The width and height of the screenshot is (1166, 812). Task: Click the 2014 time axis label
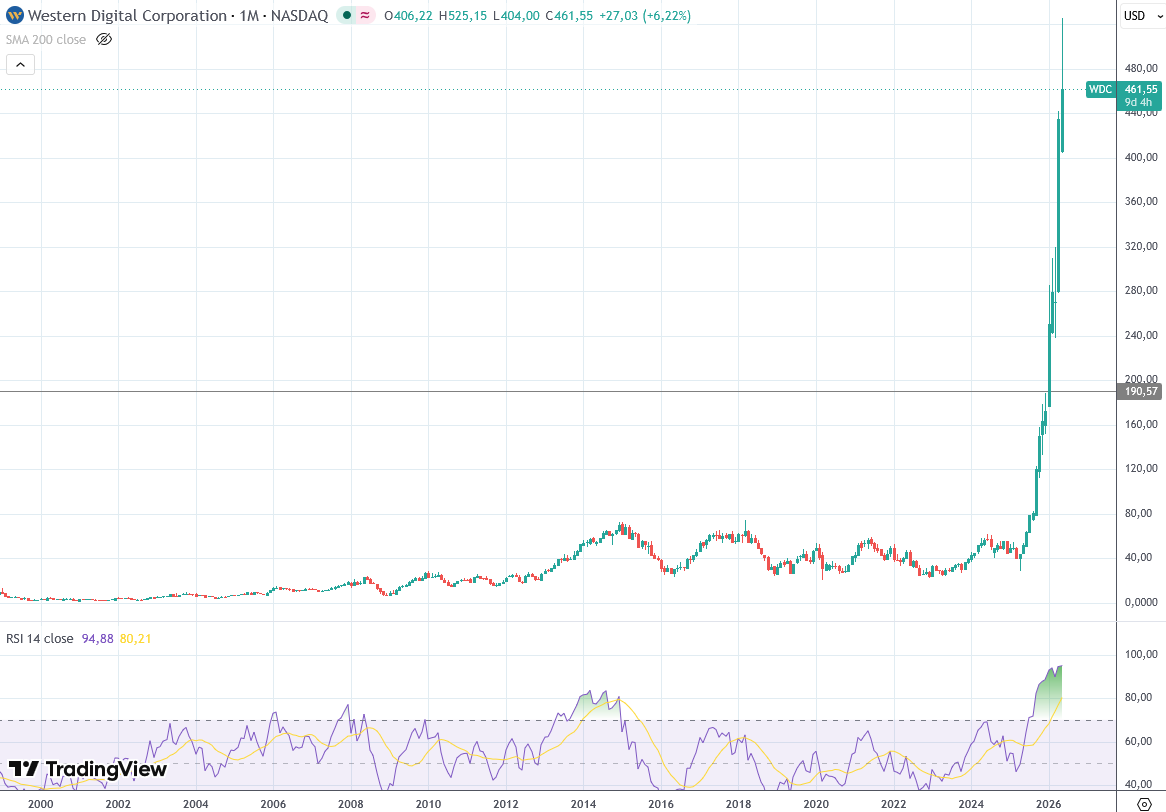584,804
